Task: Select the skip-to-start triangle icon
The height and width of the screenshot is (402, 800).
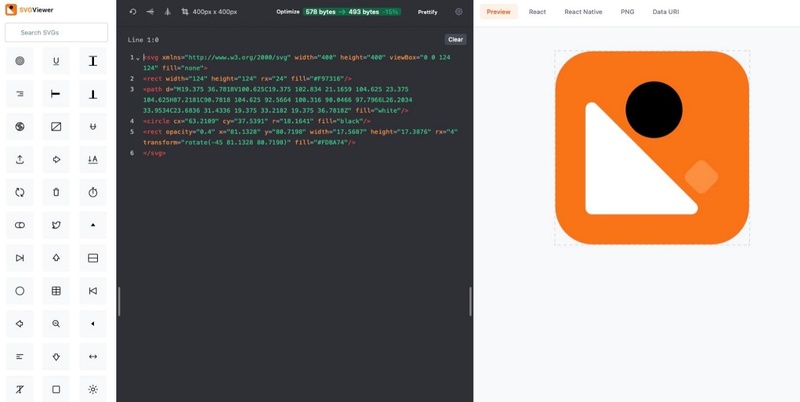Action: pos(93,291)
